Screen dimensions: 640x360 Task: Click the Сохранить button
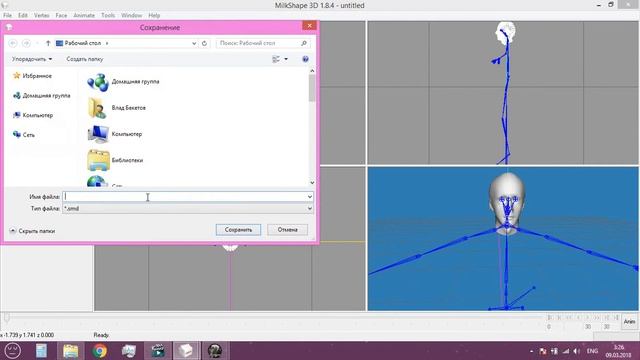(238, 230)
